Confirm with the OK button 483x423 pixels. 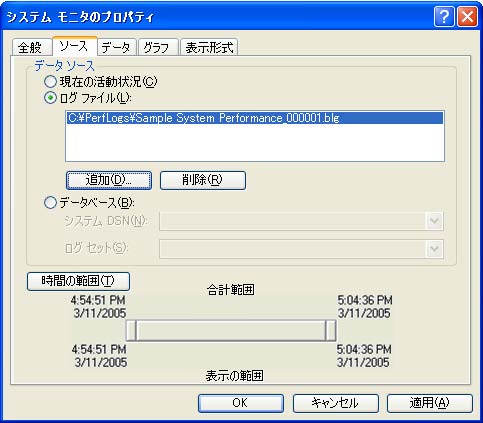[241, 403]
